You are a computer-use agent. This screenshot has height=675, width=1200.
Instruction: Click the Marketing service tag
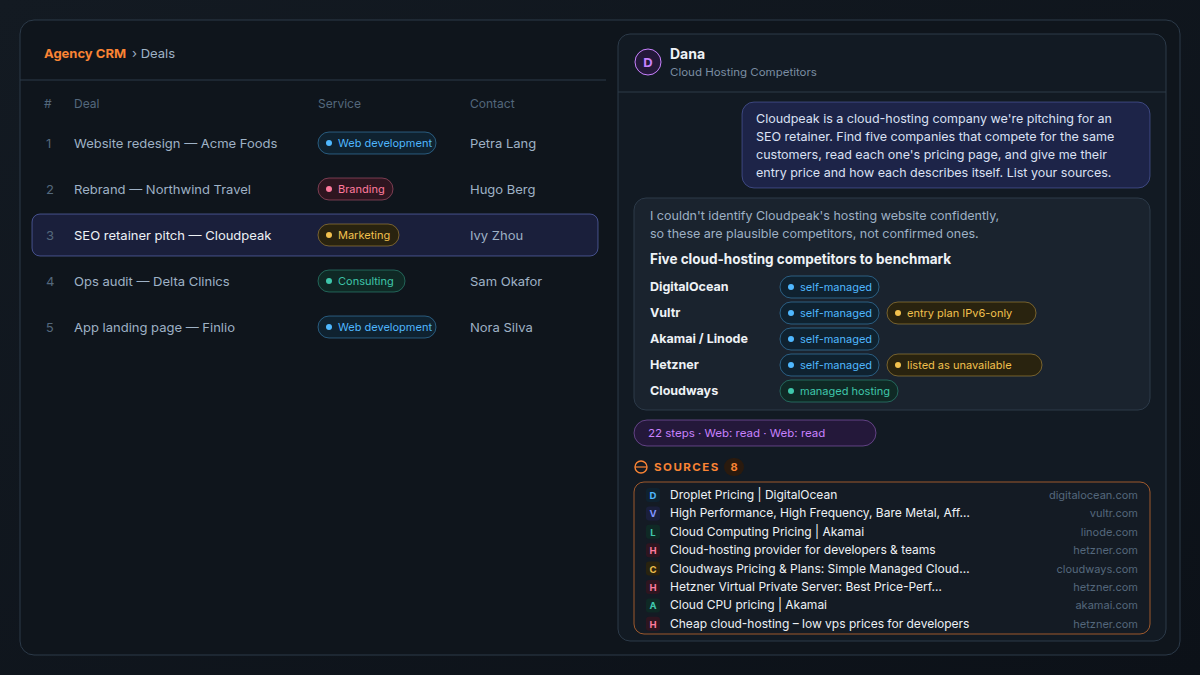click(358, 235)
